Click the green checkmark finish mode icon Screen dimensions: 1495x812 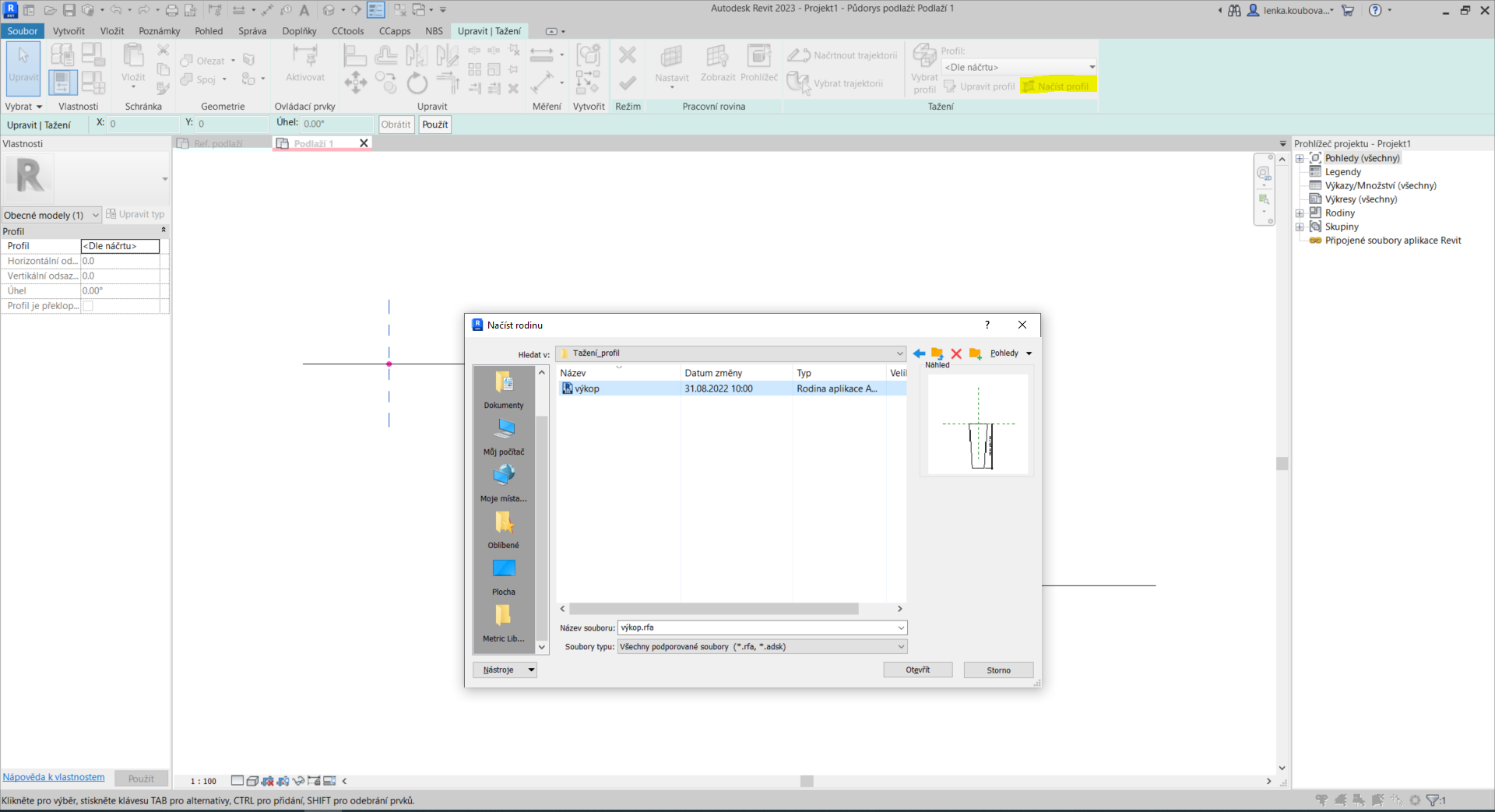628,83
